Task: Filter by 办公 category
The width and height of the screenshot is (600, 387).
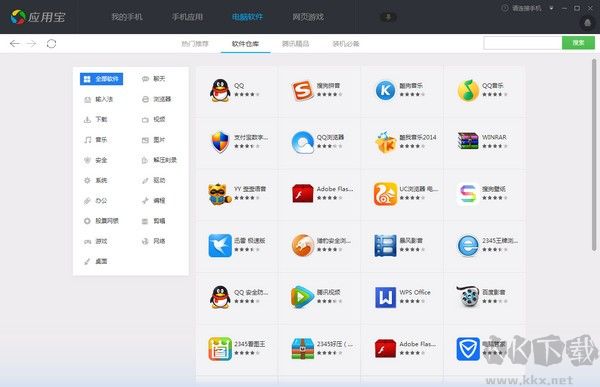Action: (x=95, y=201)
